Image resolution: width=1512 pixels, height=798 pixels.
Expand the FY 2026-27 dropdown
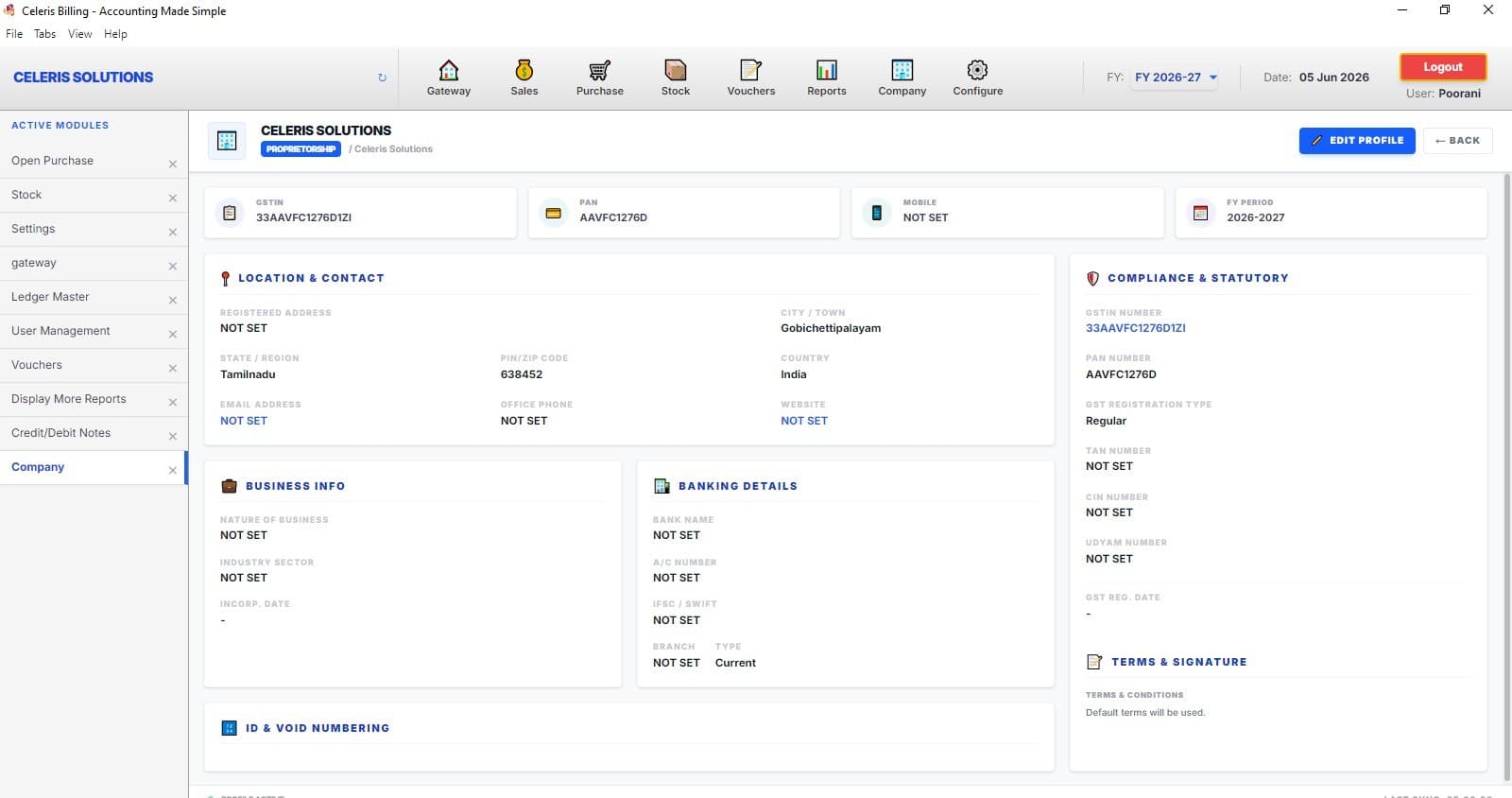pyautogui.click(x=1176, y=78)
